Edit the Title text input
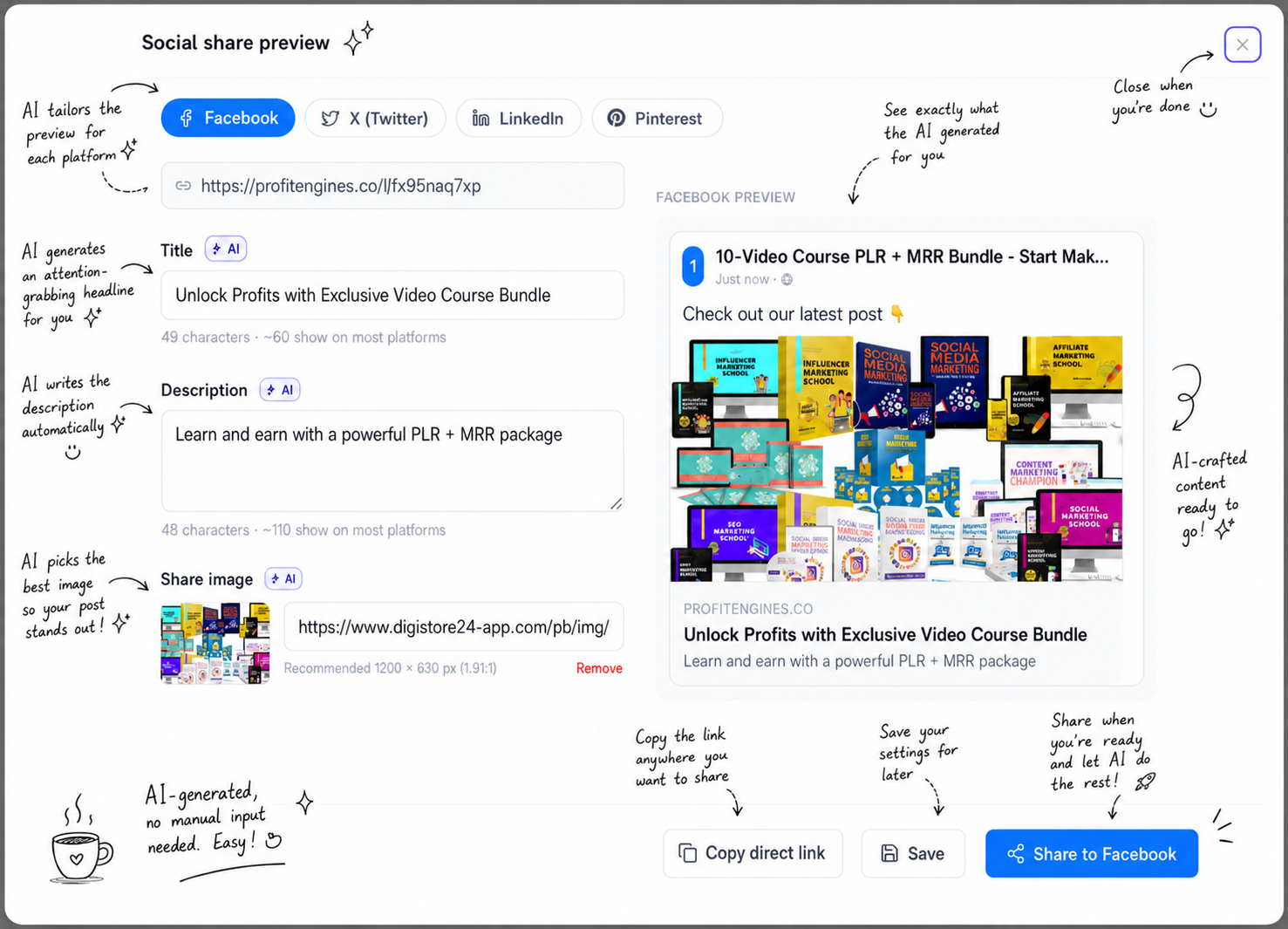Viewport: 1288px width, 929px height. (x=392, y=295)
